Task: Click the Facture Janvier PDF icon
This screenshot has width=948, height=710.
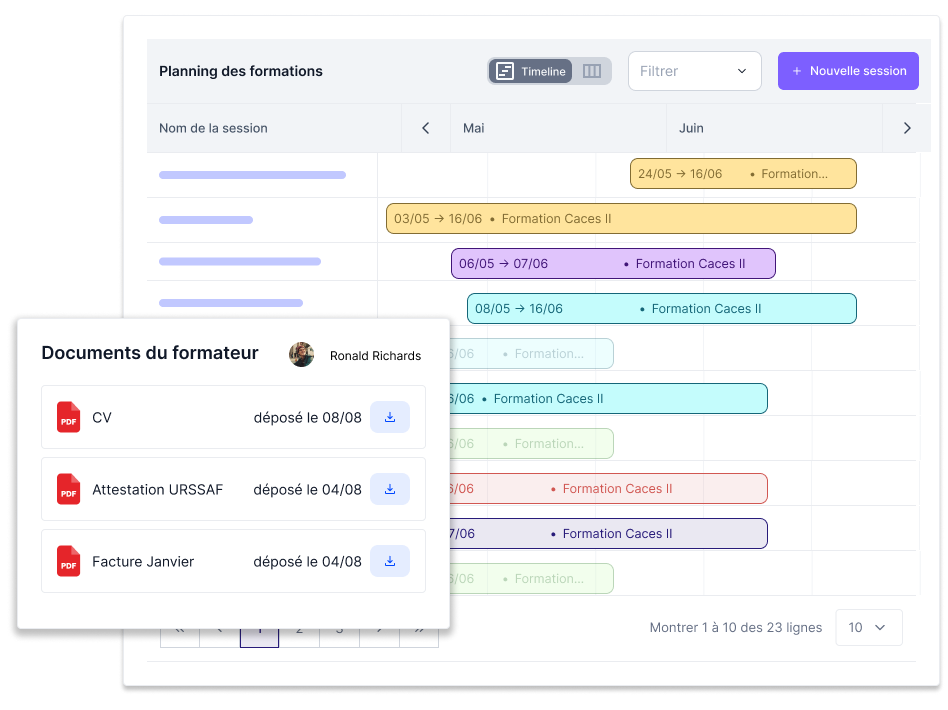Action: 68,561
